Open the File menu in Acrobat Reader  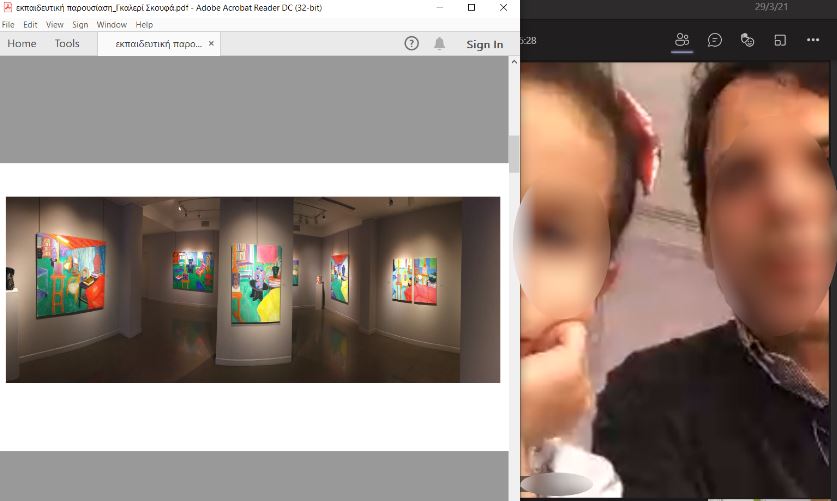(x=8, y=25)
